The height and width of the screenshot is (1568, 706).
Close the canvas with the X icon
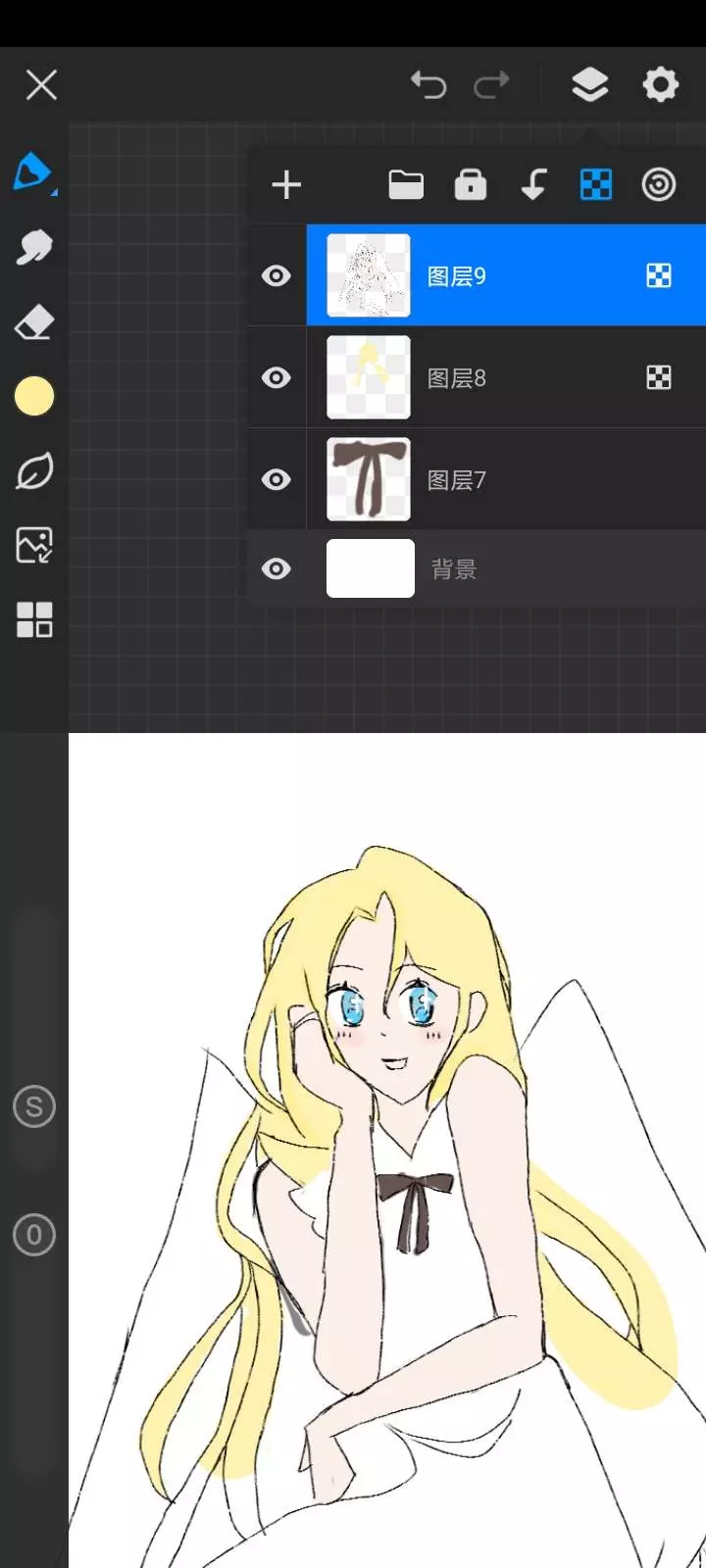(x=41, y=85)
